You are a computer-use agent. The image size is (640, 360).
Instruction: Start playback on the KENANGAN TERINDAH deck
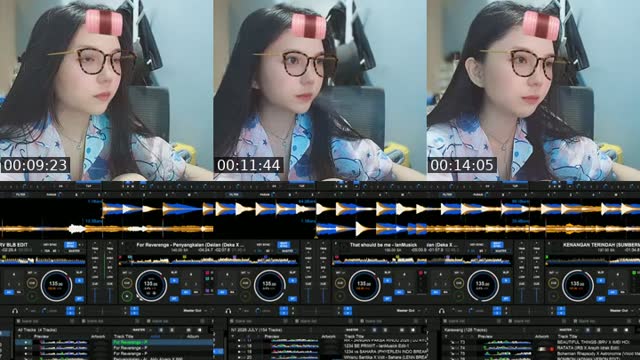553,296
